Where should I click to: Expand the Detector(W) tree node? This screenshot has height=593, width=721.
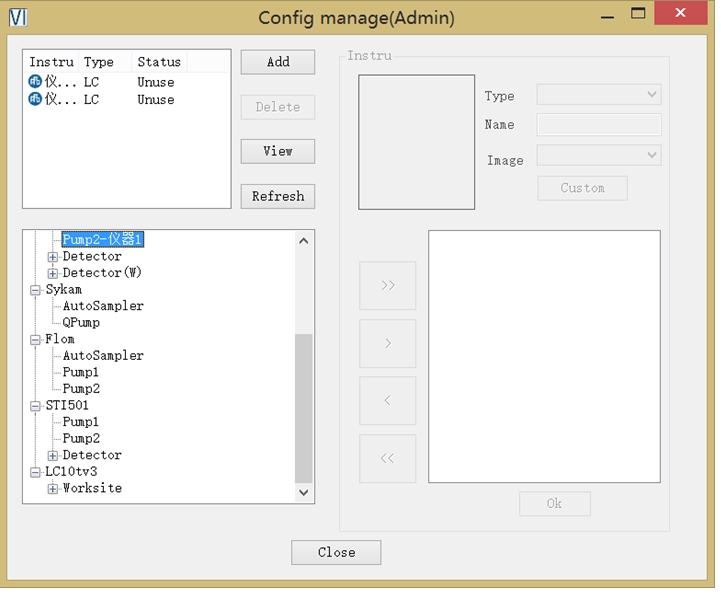pos(53,273)
